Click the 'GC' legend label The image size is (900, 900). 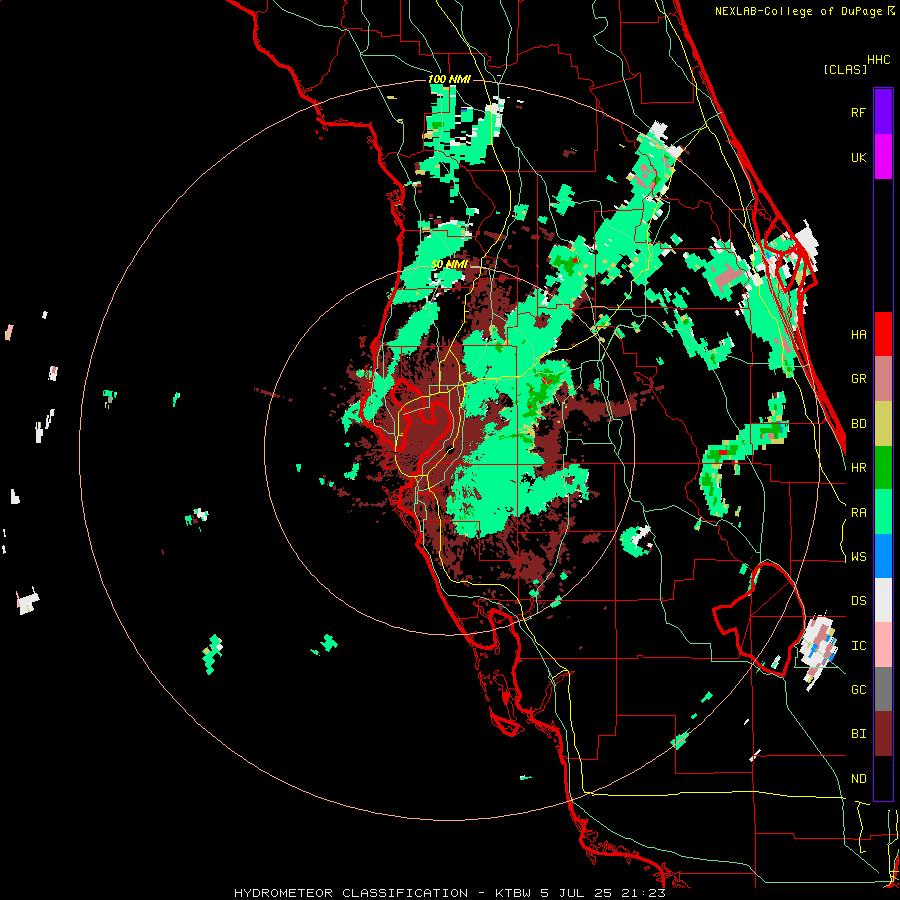(858, 690)
